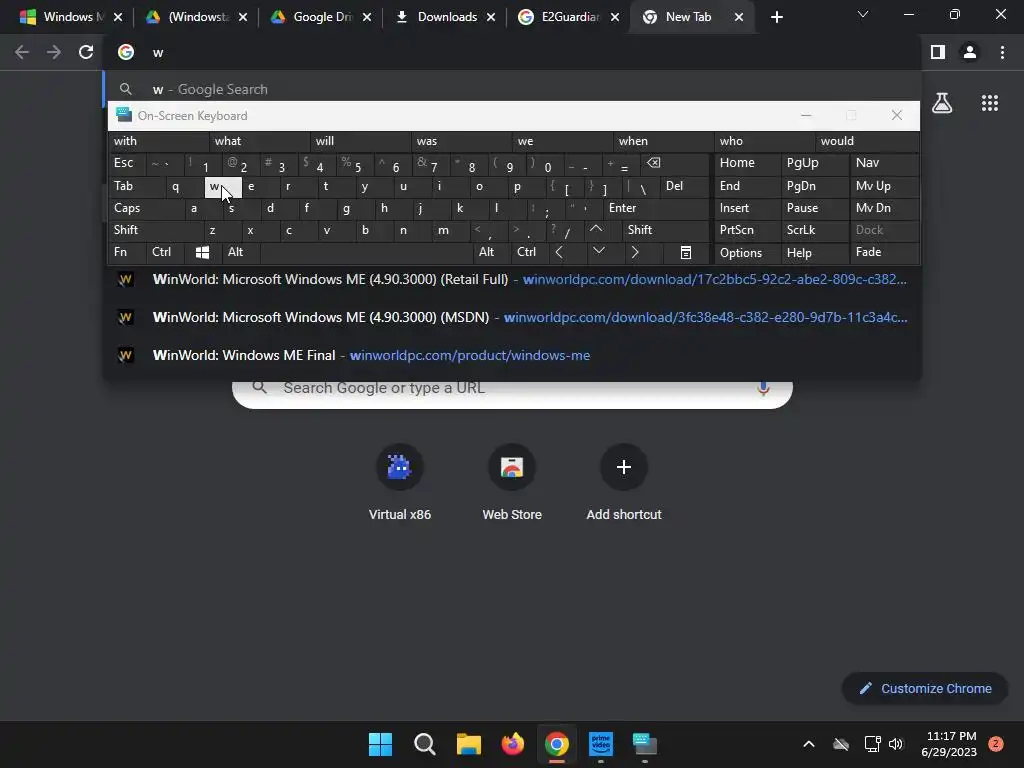This screenshot has height=768, width=1024.
Task: Switch to the Windows ME tab
Action: 71,17
